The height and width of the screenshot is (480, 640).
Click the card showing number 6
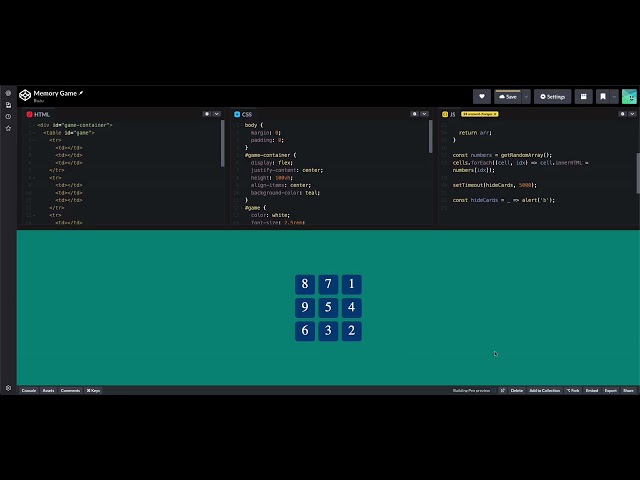(305, 331)
